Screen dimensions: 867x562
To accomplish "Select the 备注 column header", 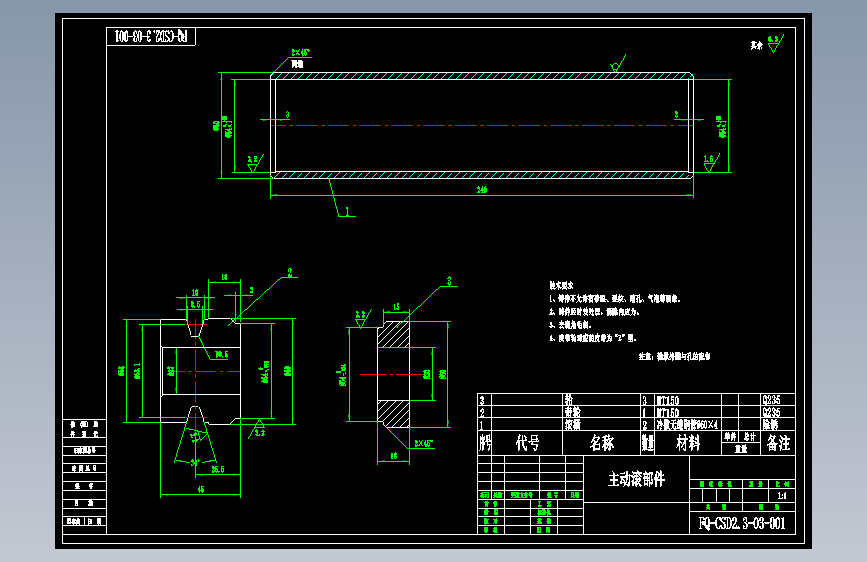I will (x=778, y=443).
